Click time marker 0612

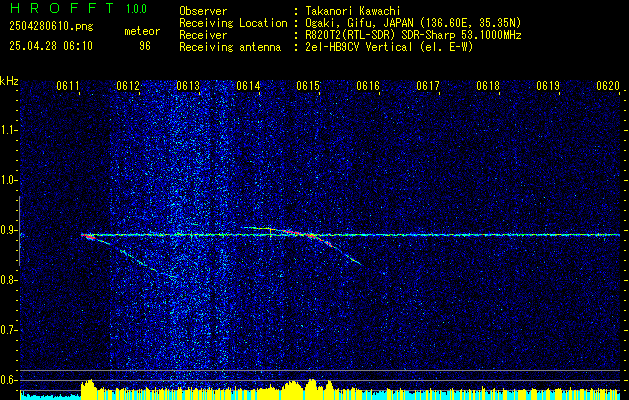[128, 85]
